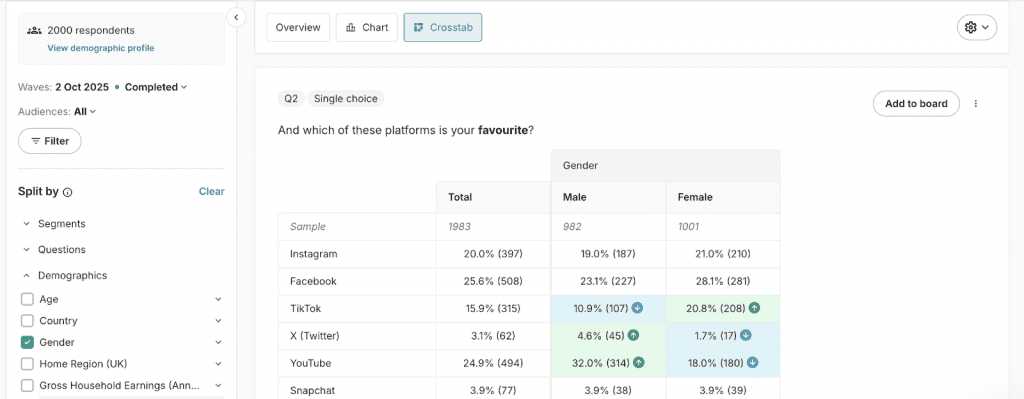Image resolution: width=1024 pixels, height=399 pixels.
Task: Click the respondents people icon
Action: [35, 30]
